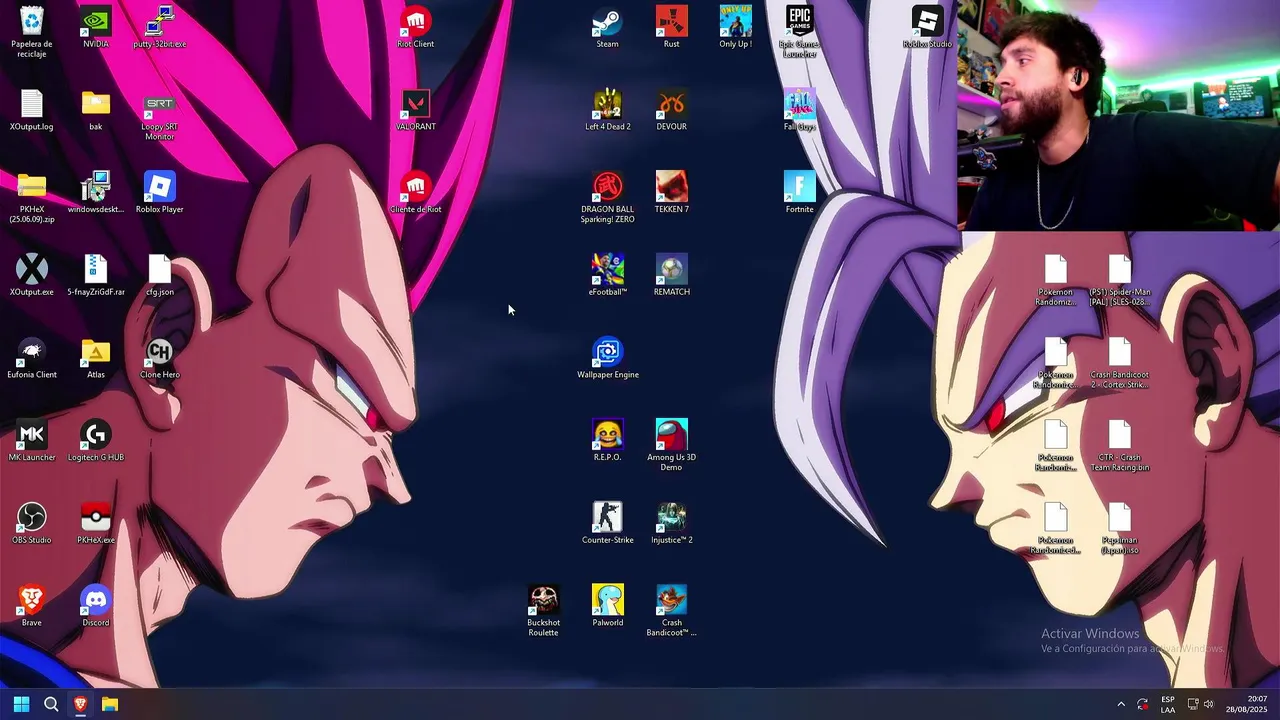
Task: Open the bak folder
Action: coord(96,110)
